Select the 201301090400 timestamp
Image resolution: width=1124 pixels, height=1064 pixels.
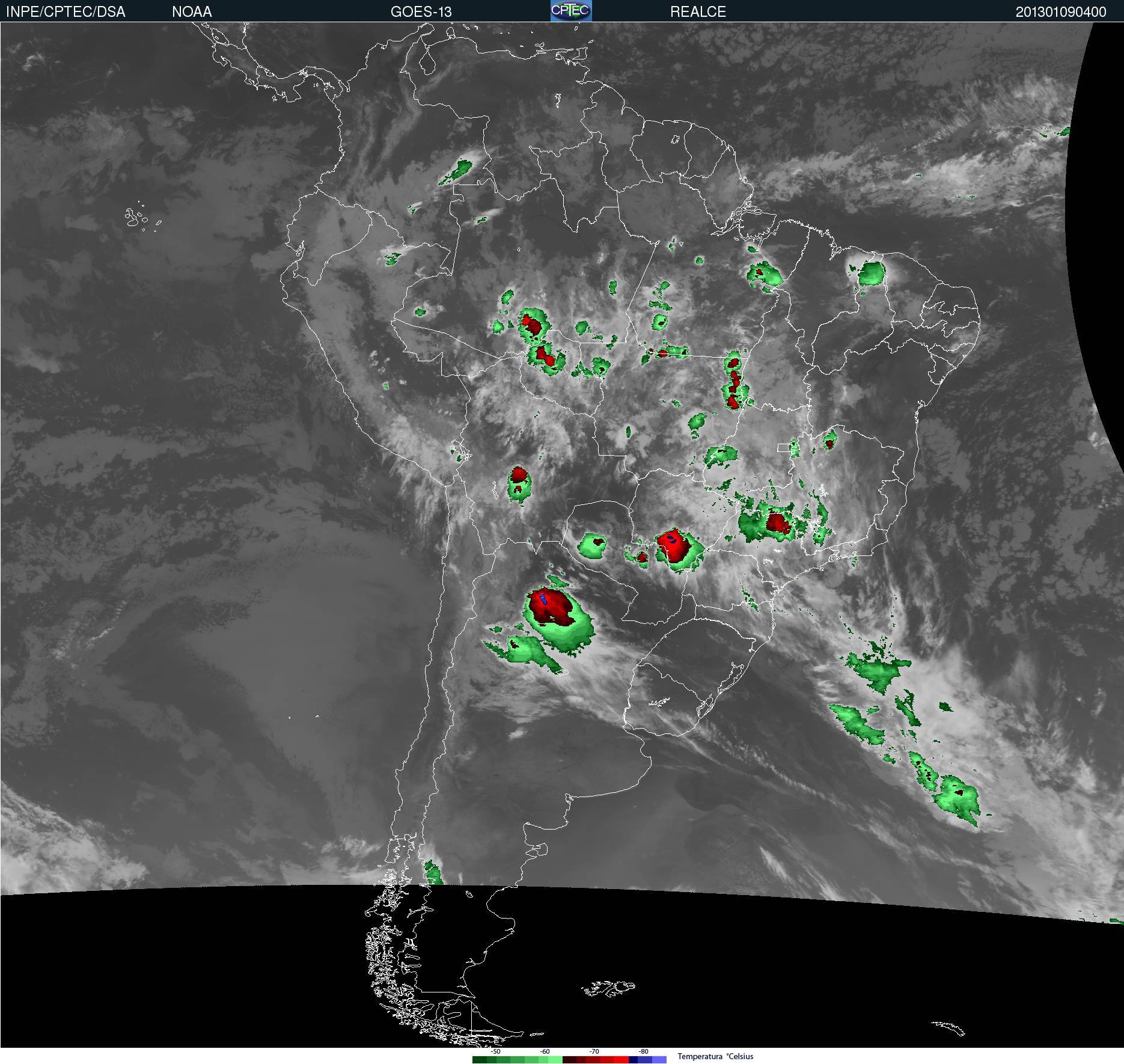[x=1061, y=11]
